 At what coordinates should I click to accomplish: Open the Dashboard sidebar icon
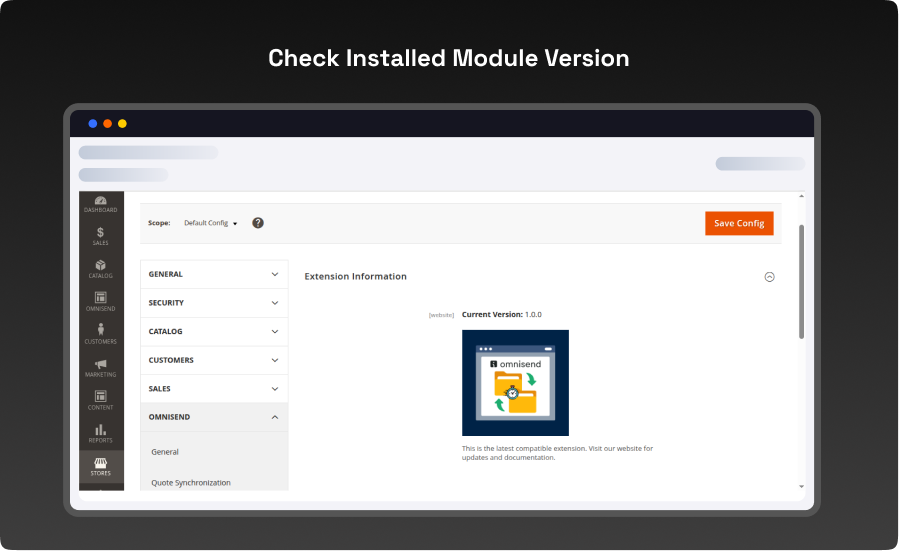pos(101,203)
